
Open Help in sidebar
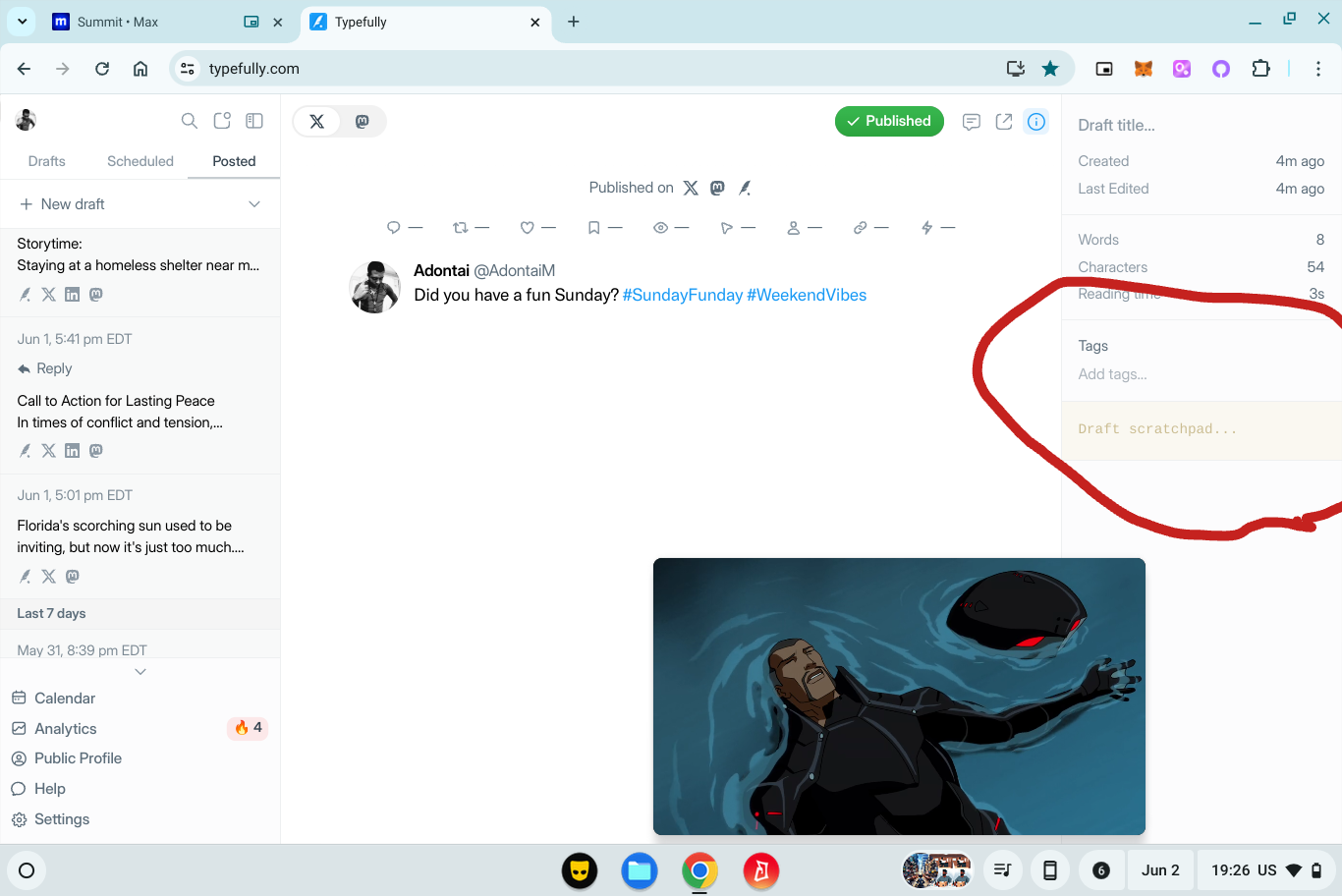(38, 789)
